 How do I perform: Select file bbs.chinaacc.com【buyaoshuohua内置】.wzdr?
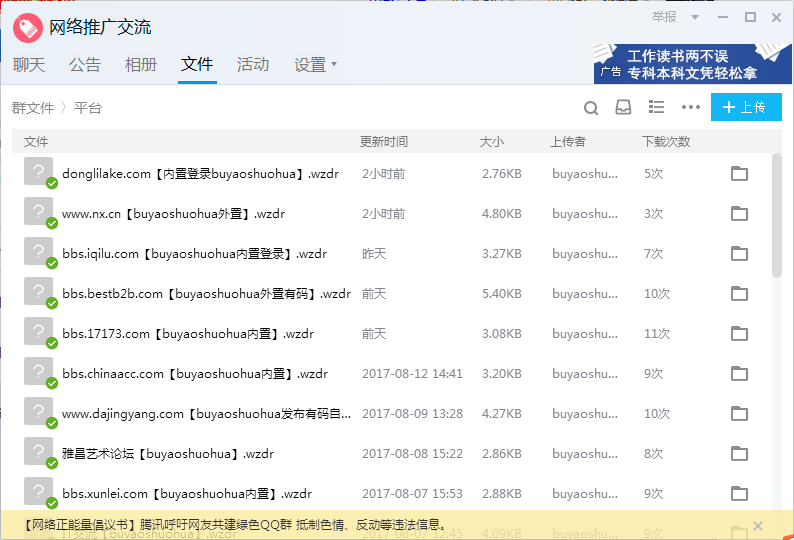pyautogui.click(x=195, y=374)
